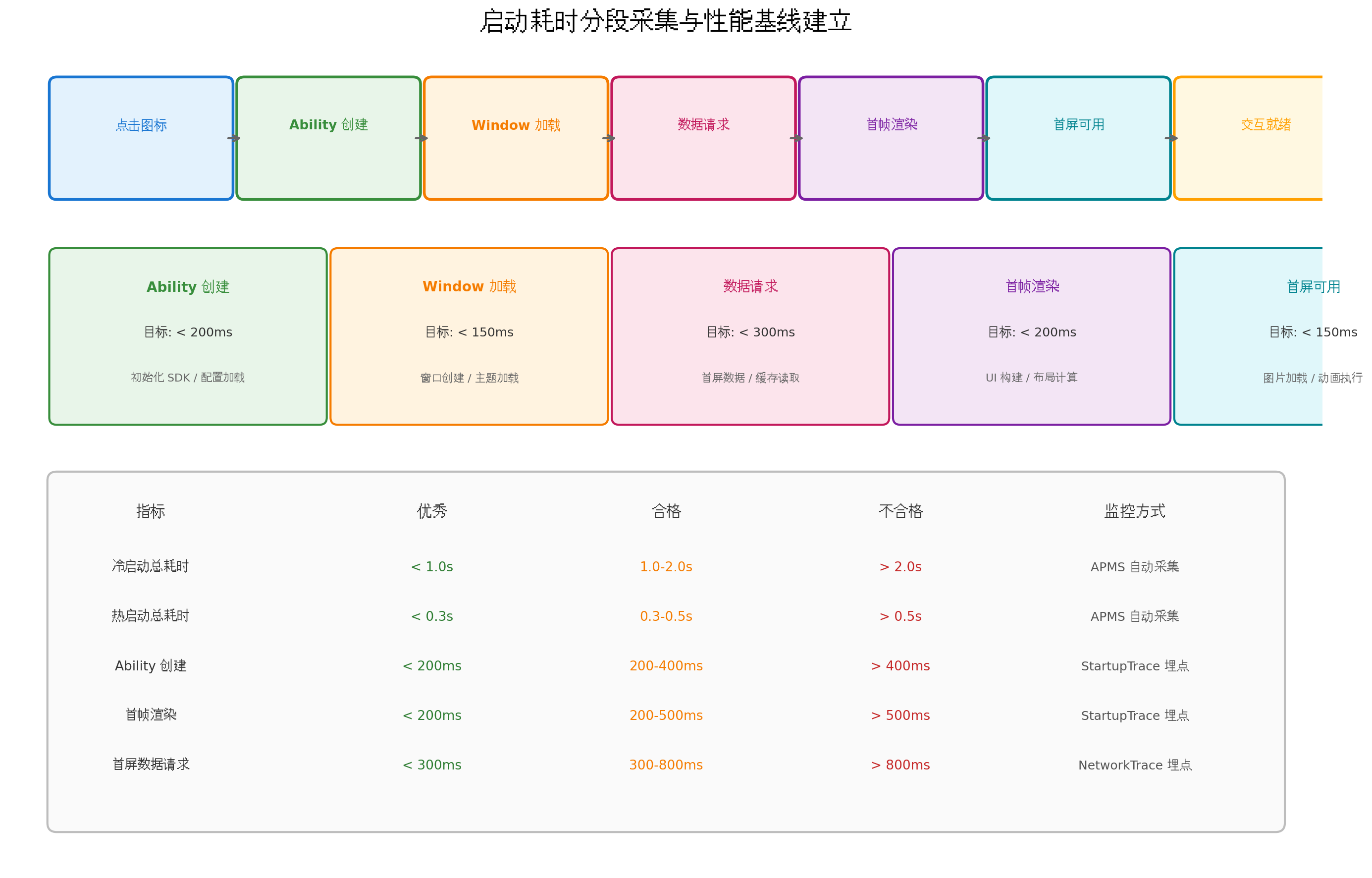Click the title 启动耗时分段采集与性能基线建立
Screen dimensions: 1372x878
click(x=666, y=22)
